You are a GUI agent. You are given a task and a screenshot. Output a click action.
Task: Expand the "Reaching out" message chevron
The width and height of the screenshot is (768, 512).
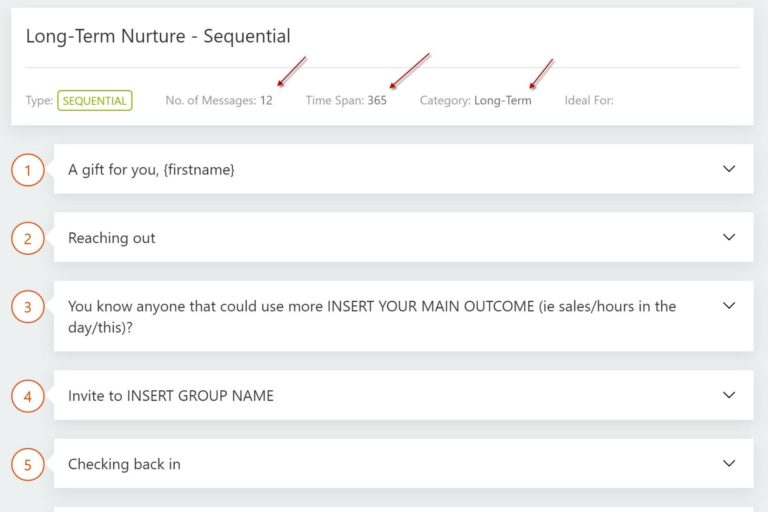pos(729,238)
